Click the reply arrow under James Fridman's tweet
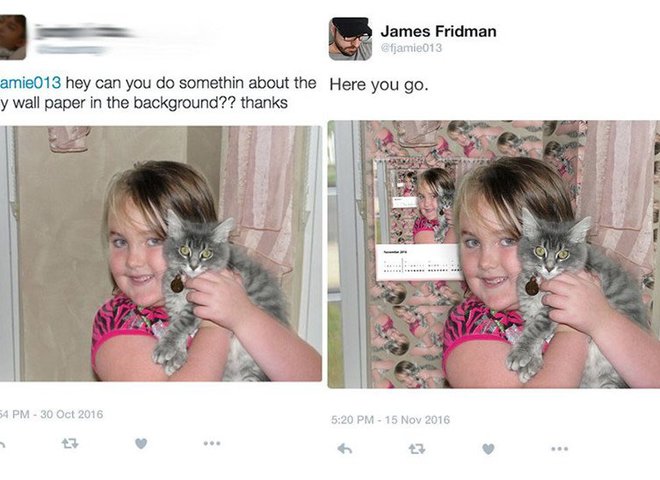 click(x=345, y=449)
